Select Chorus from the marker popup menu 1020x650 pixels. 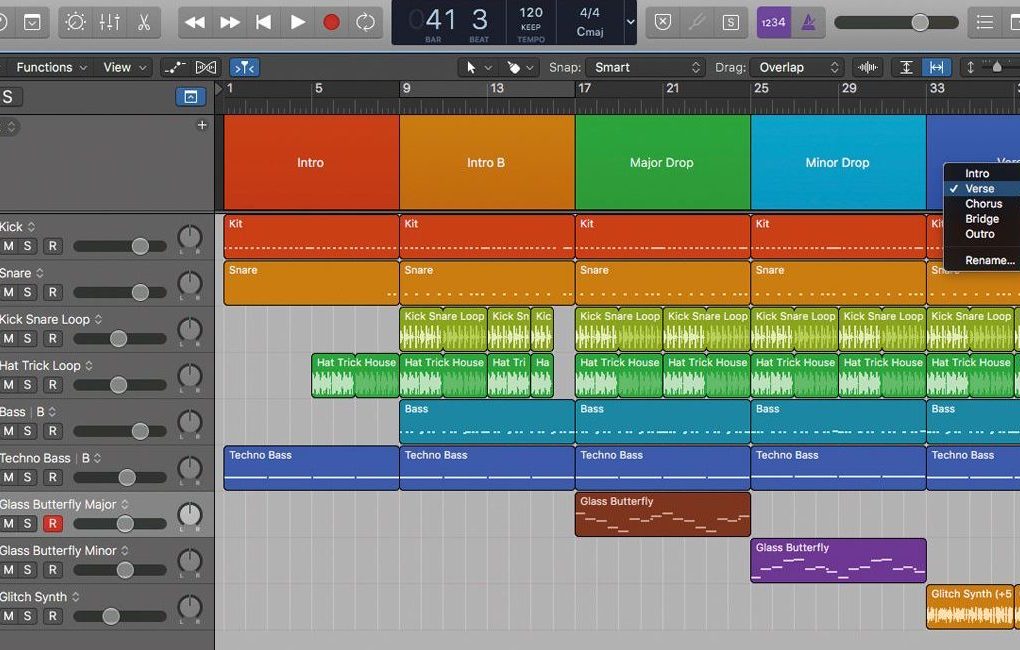(x=983, y=203)
